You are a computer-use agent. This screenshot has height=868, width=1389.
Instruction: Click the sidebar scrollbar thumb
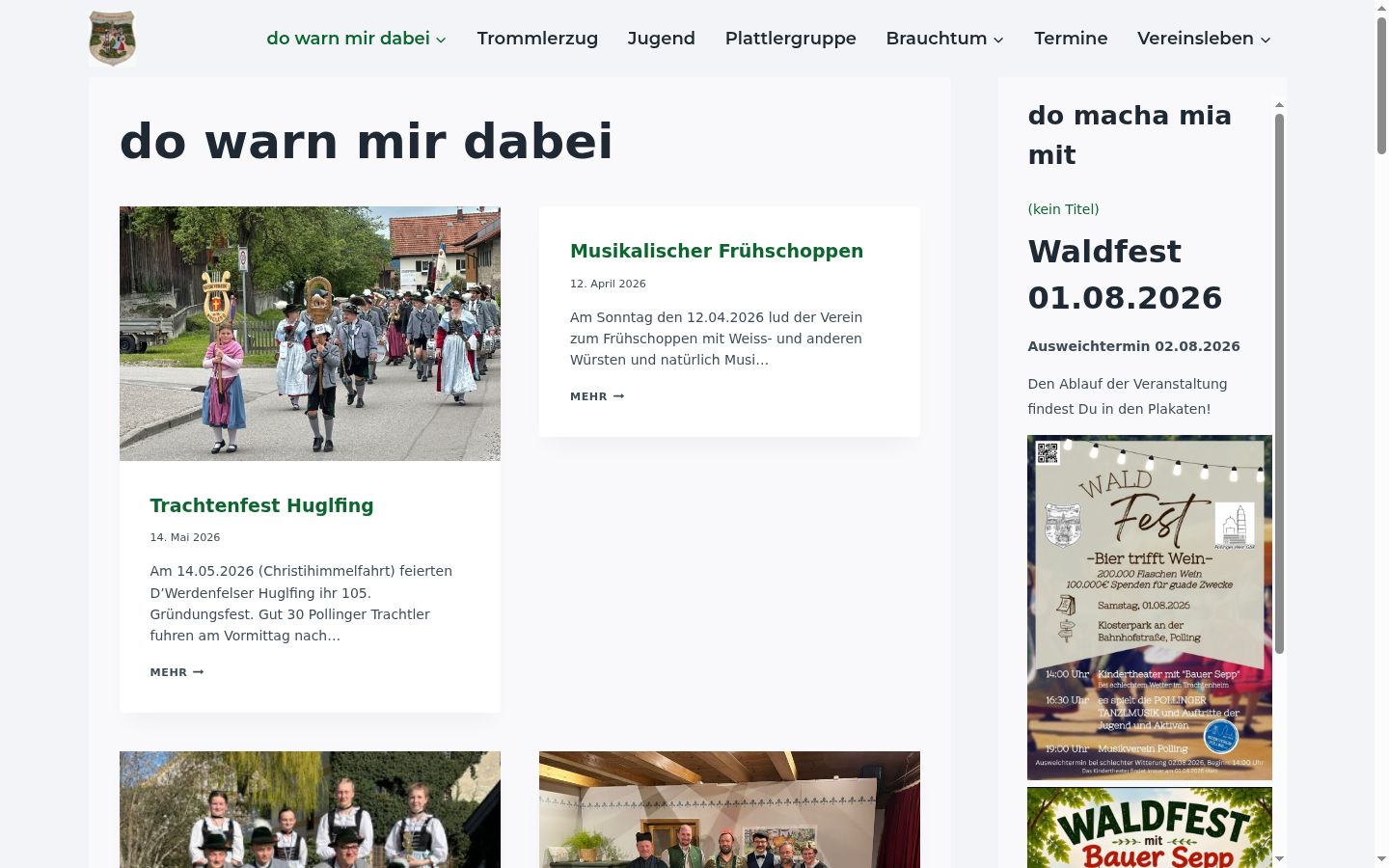(1280, 384)
